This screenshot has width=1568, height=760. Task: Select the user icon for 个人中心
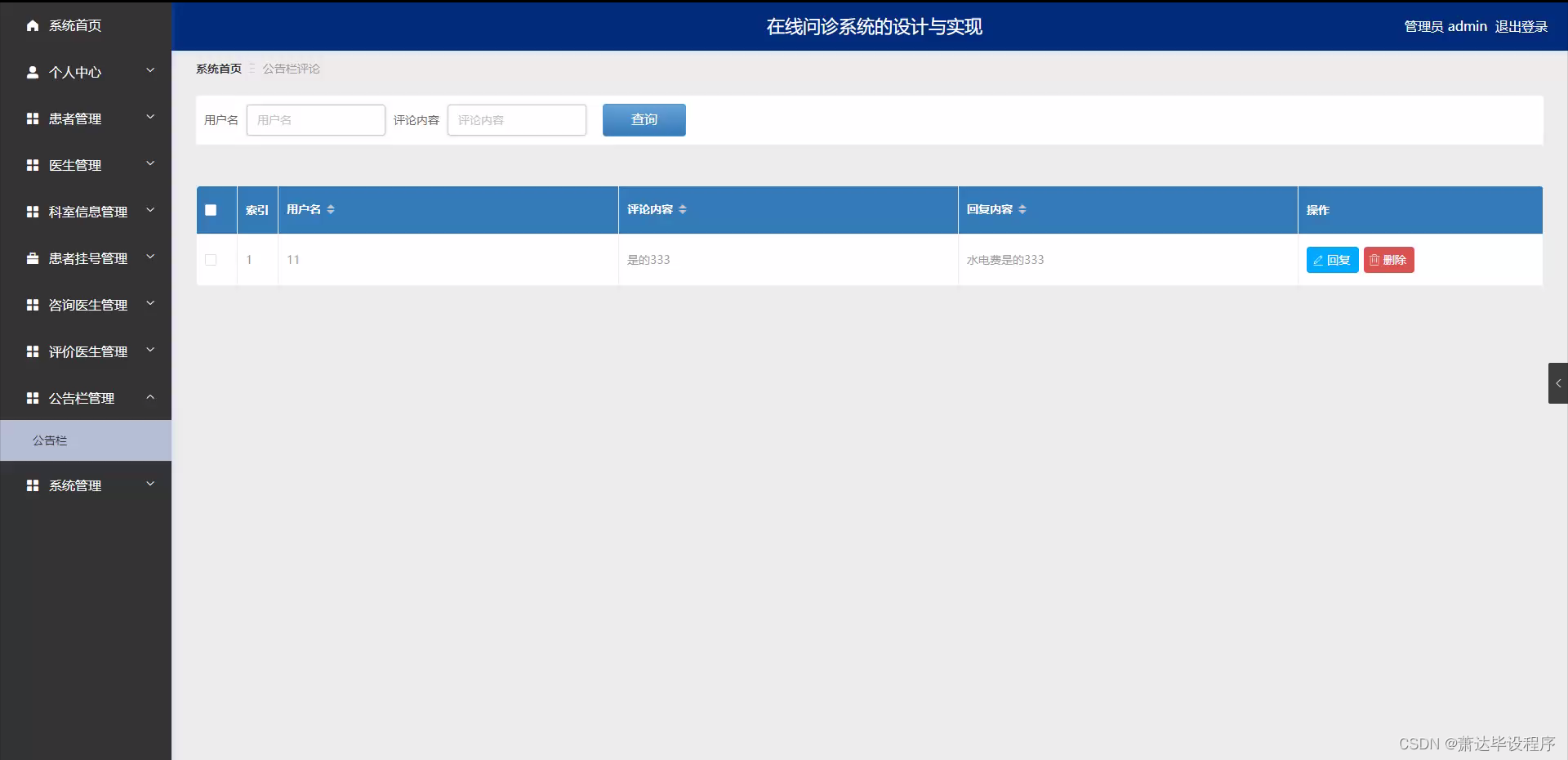point(33,72)
